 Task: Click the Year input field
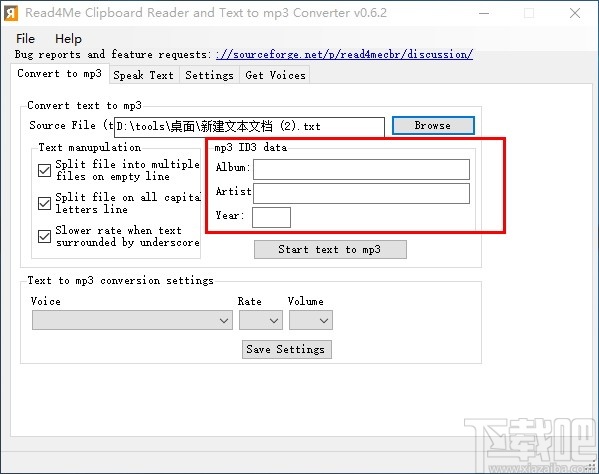[271, 217]
